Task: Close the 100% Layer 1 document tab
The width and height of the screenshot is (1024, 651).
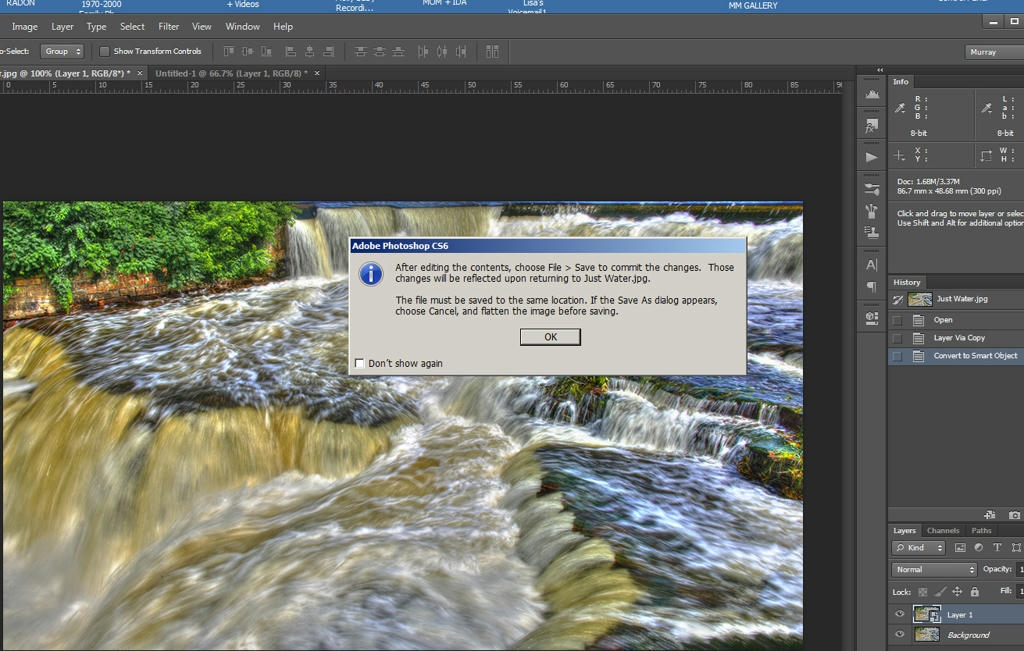Action: 139,73
